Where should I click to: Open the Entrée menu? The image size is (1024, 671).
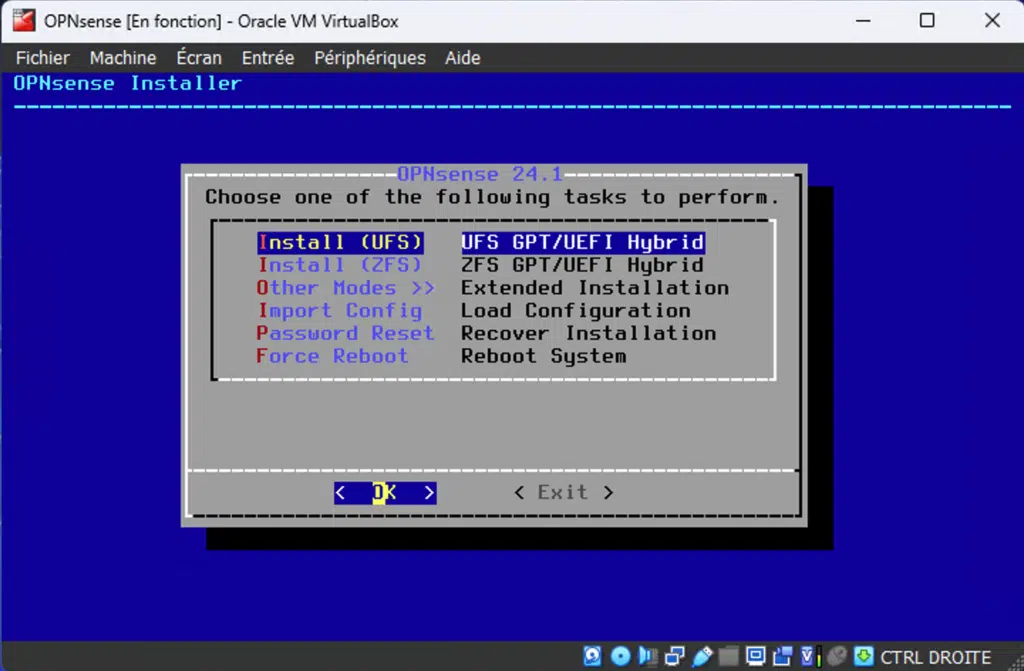[268, 58]
